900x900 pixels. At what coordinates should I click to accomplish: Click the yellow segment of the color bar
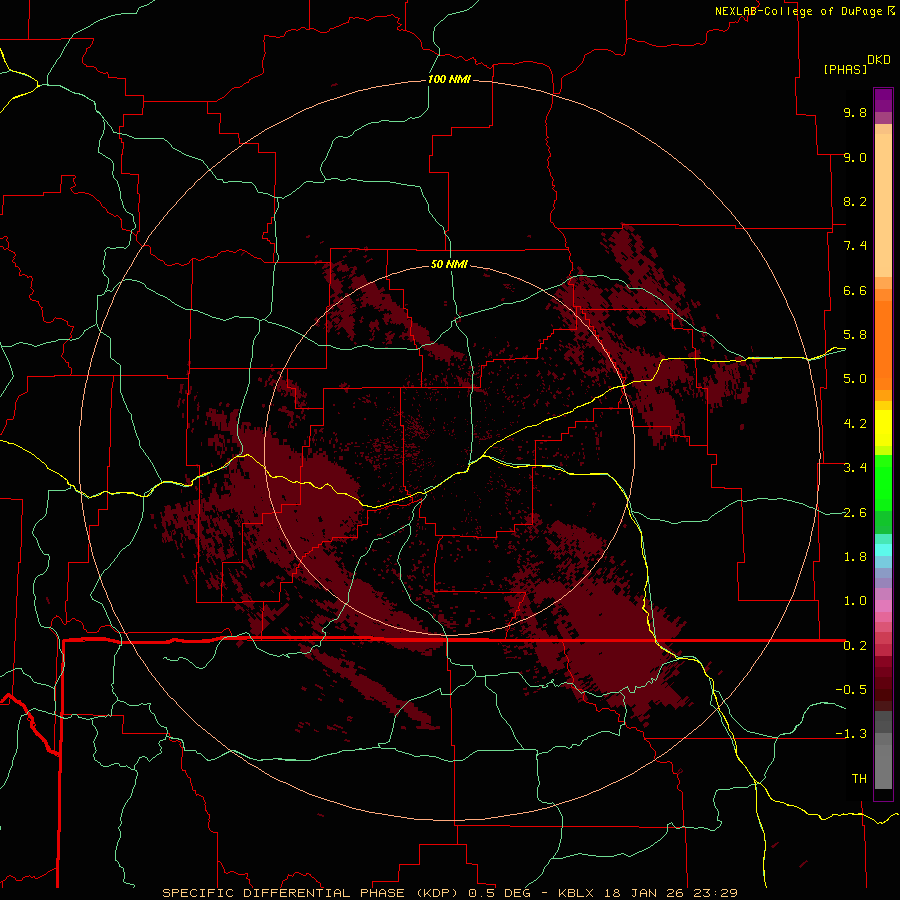(883, 428)
